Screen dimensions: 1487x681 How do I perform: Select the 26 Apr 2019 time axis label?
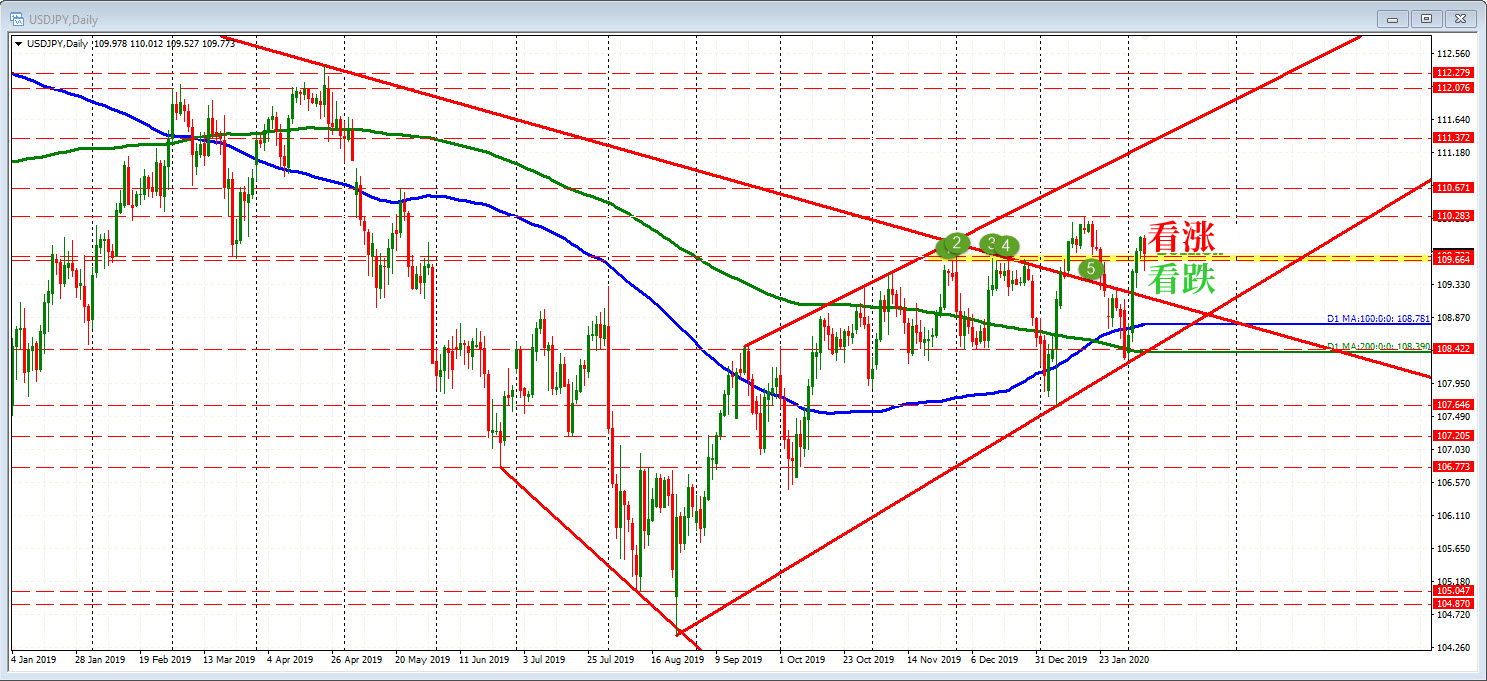click(x=357, y=660)
